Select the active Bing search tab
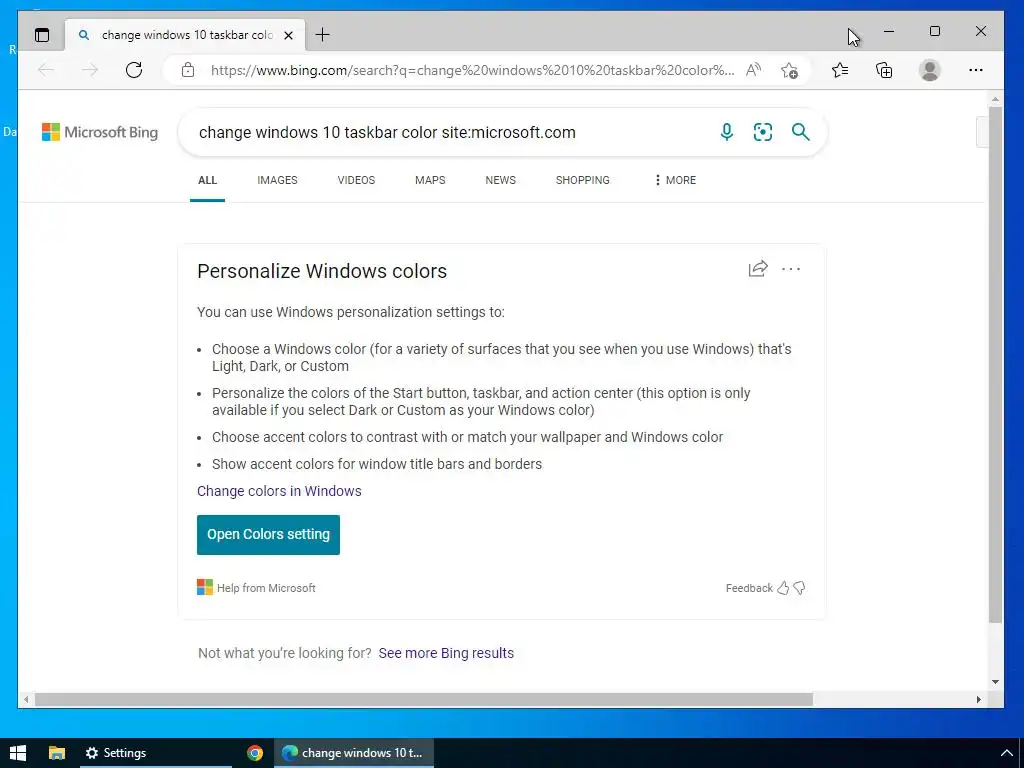1024x768 pixels. (x=187, y=35)
